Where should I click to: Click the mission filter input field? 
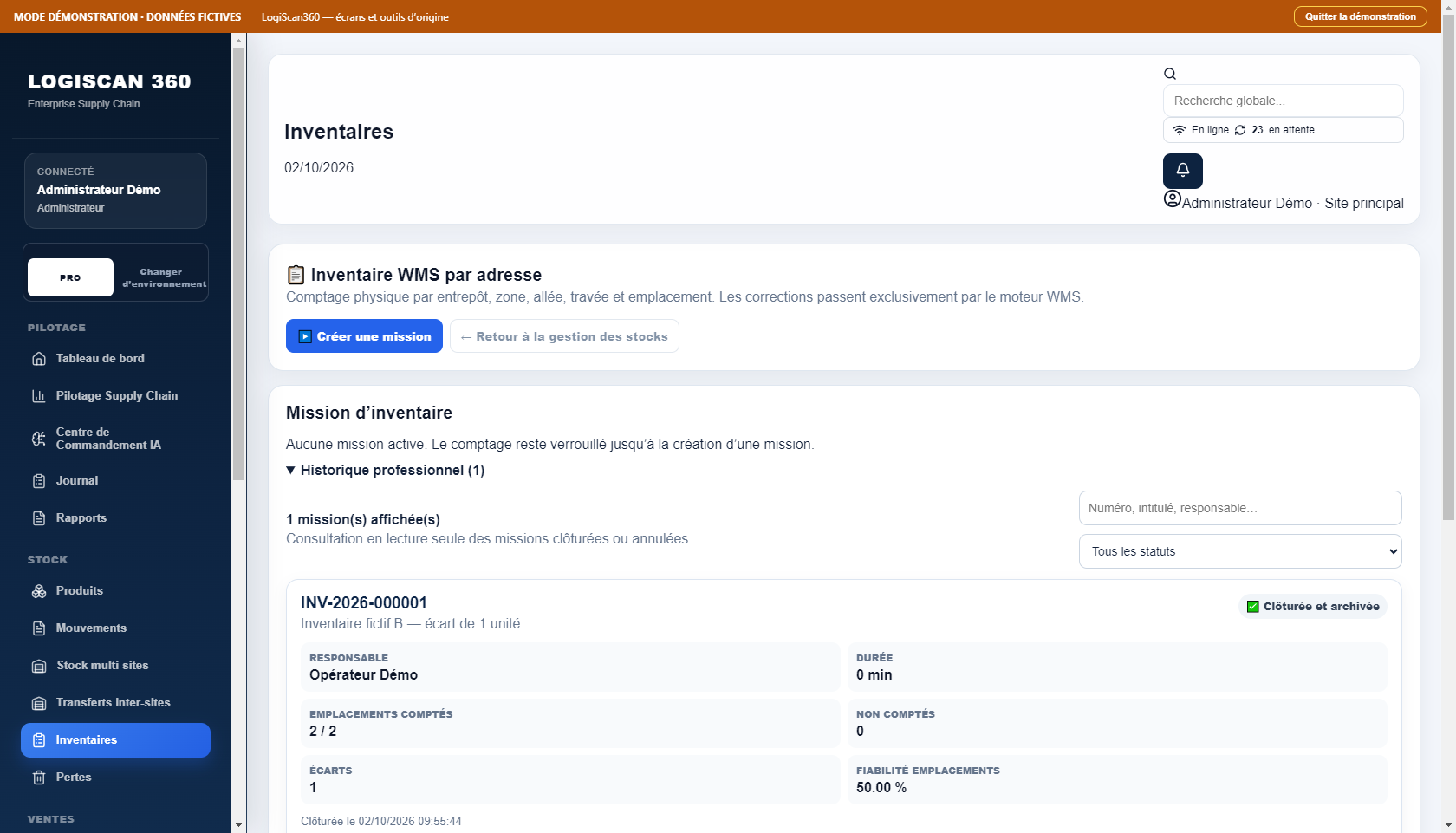click(x=1240, y=508)
